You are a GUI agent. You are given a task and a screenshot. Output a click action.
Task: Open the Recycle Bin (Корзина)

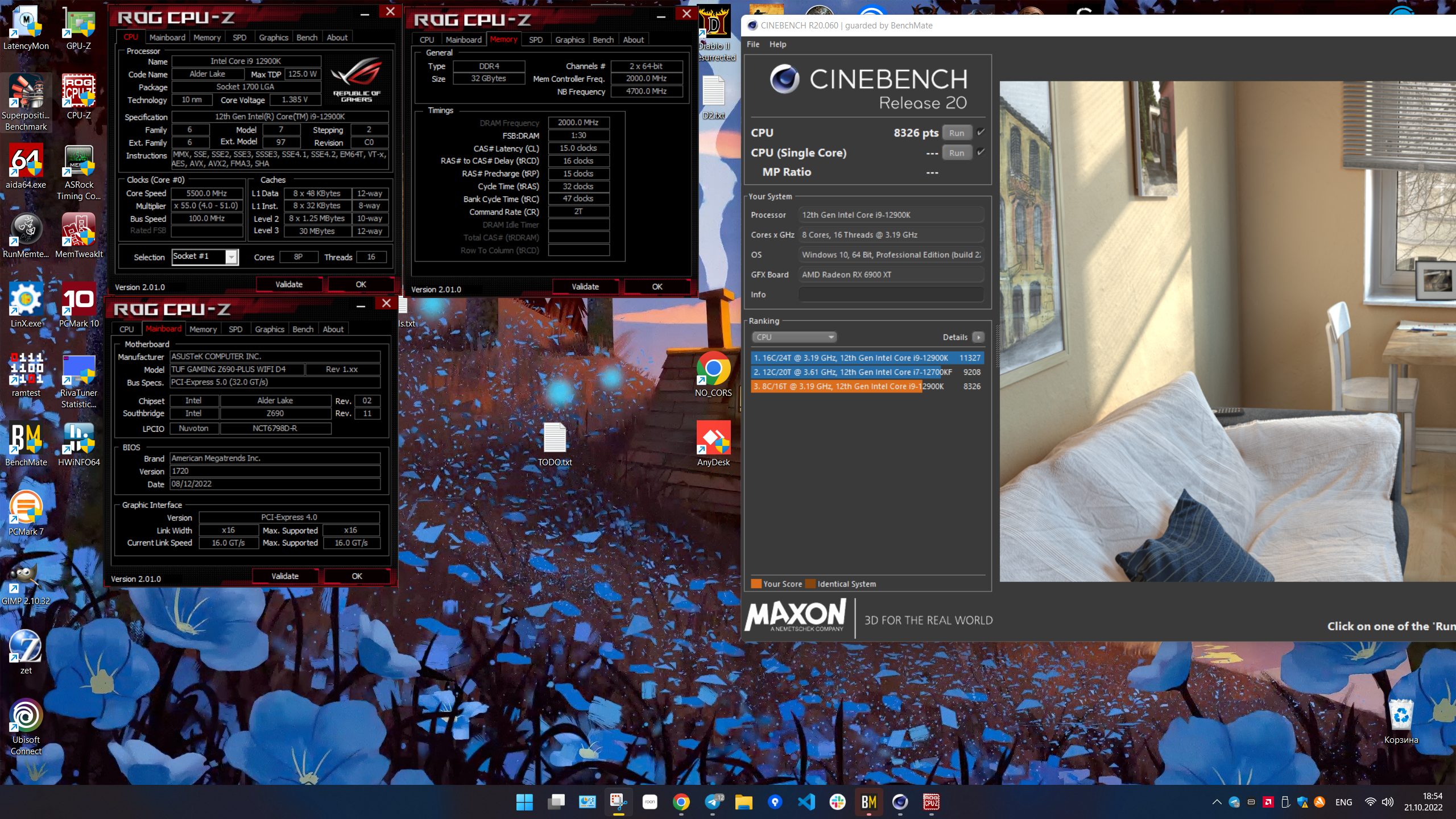pos(1401,721)
